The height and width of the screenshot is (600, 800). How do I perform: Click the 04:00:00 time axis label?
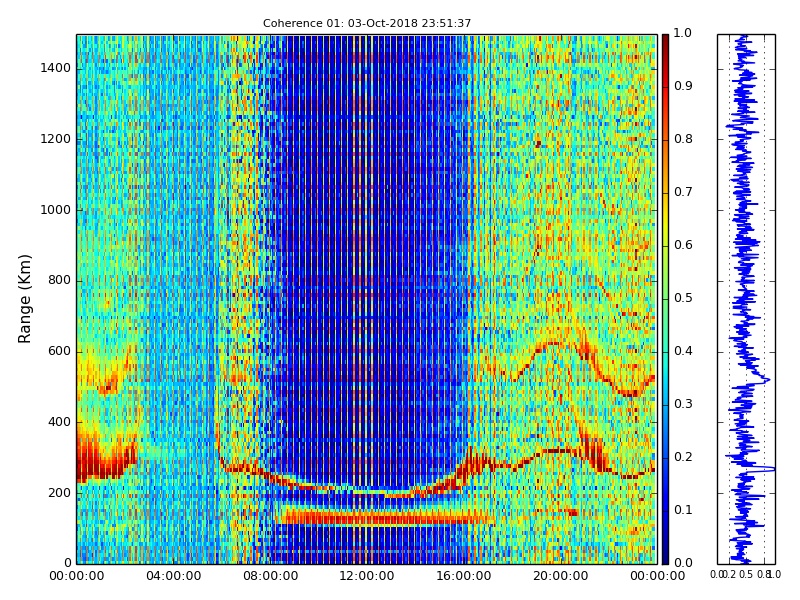pyautogui.click(x=173, y=577)
